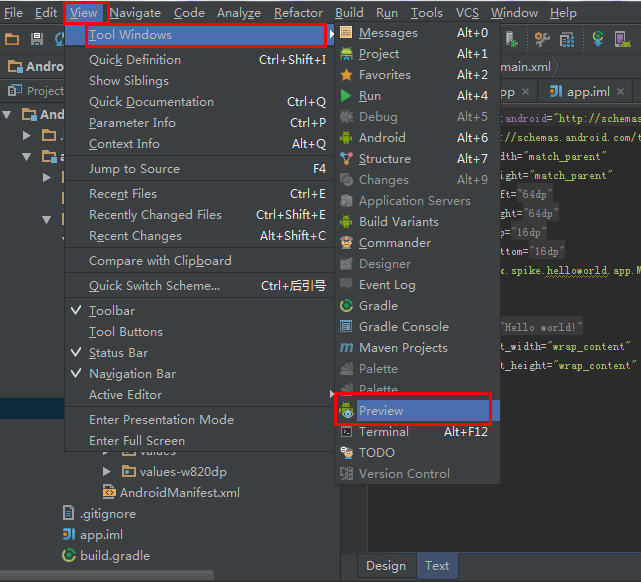Choose Recent Files menu entry
This screenshot has height=582, width=641.
point(199,194)
